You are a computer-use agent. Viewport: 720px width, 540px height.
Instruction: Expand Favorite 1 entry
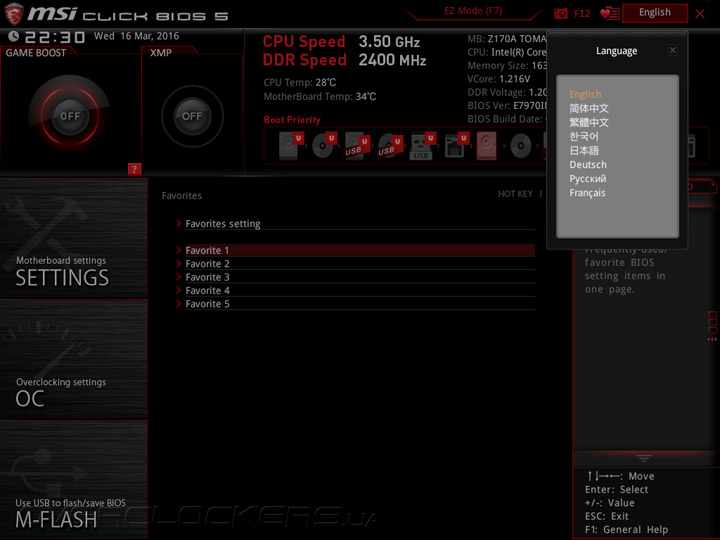[x=355, y=250]
